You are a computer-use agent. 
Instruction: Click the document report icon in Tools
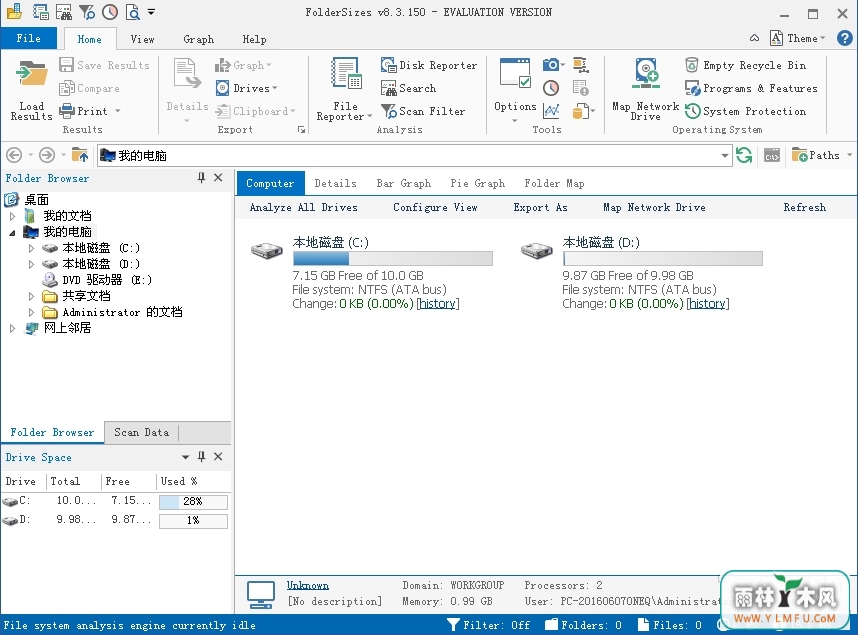tap(581, 88)
